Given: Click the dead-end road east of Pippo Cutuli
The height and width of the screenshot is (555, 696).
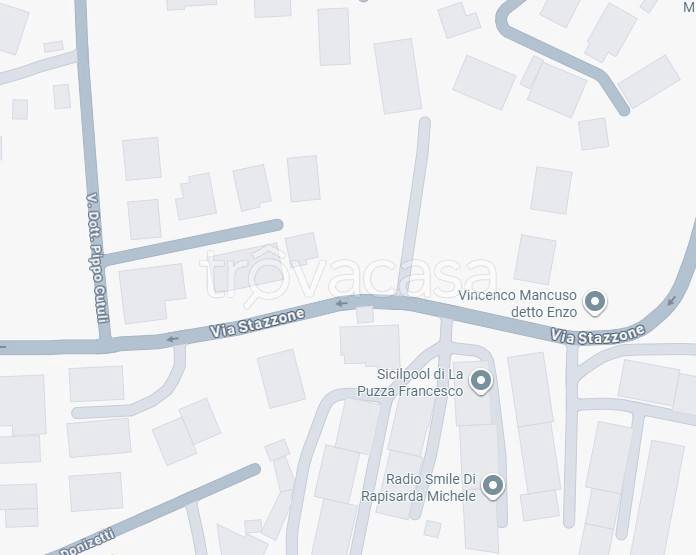Looking at the screenshot, I should click(193, 242).
